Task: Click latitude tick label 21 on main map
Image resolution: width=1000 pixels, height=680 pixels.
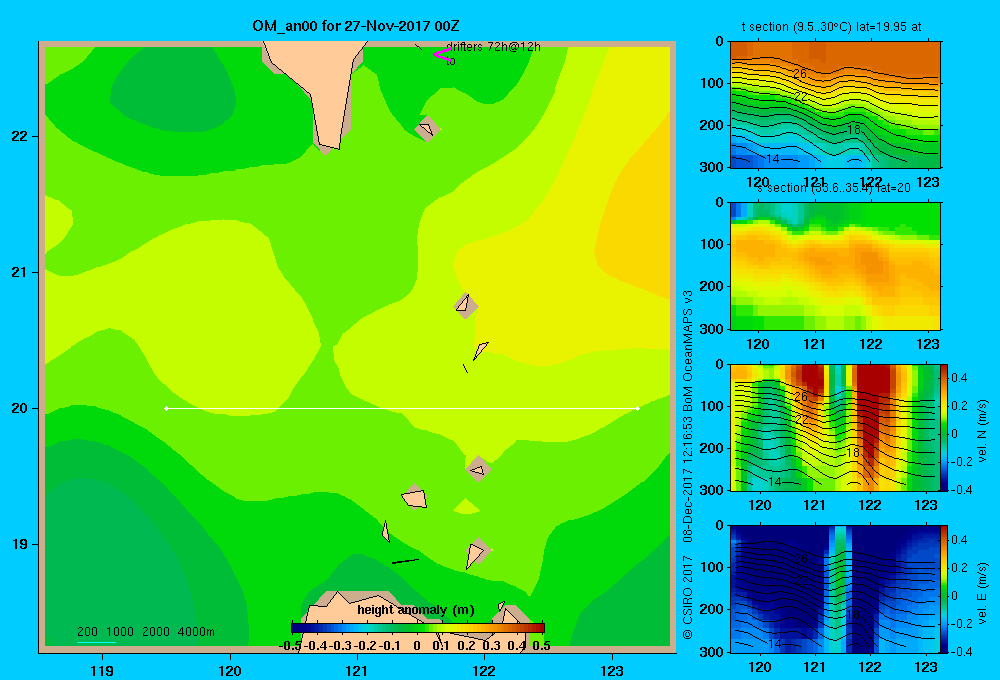Action: coord(20,272)
